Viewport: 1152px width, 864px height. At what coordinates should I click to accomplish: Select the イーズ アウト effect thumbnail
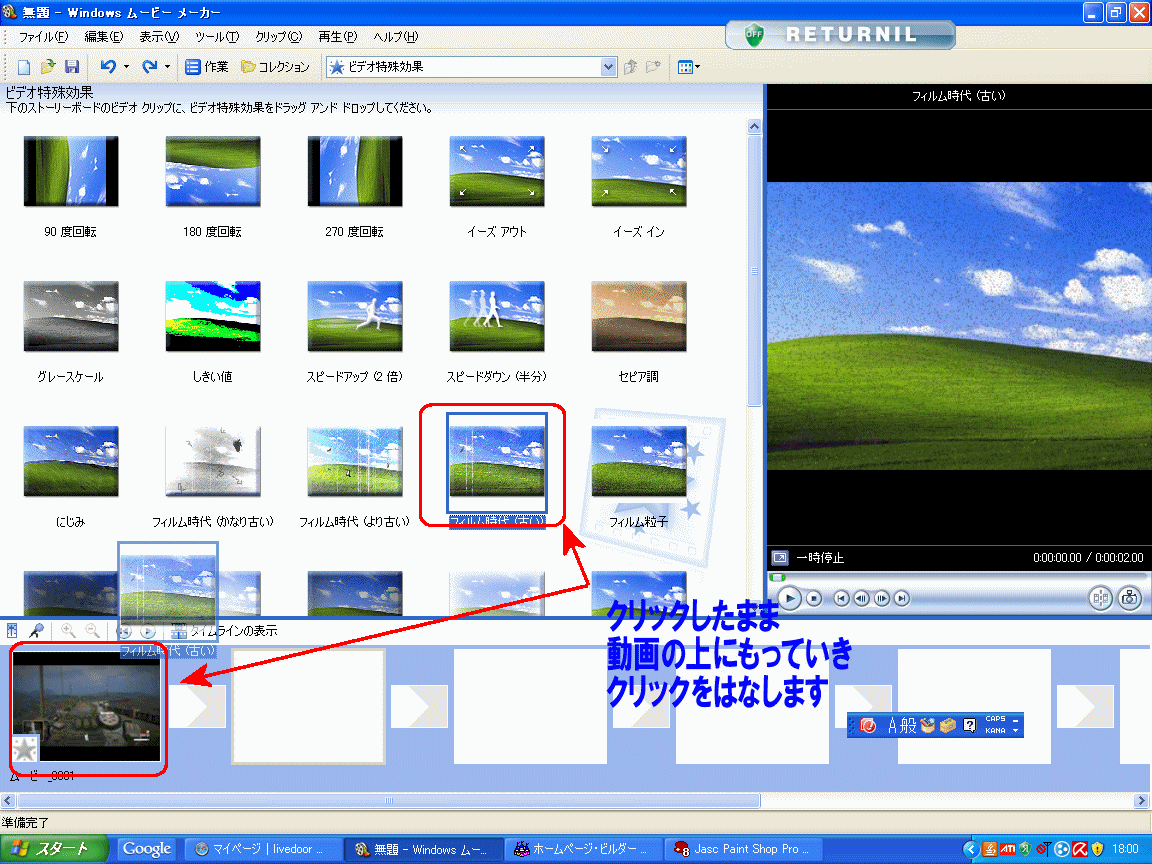pyautogui.click(x=497, y=171)
